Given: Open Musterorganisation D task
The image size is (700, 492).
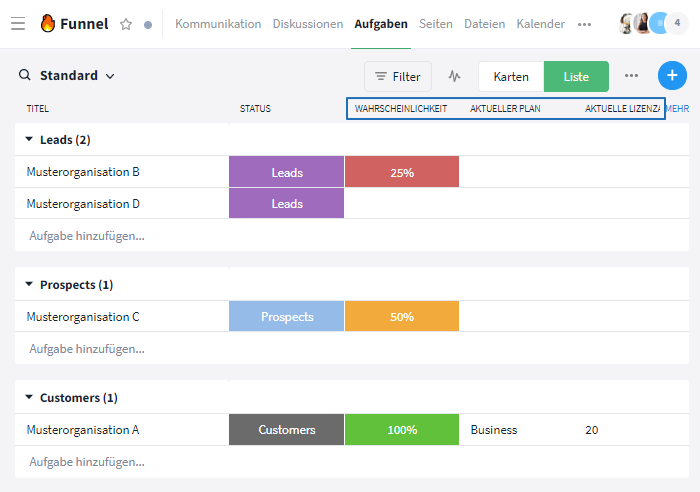Looking at the screenshot, I should [83, 204].
